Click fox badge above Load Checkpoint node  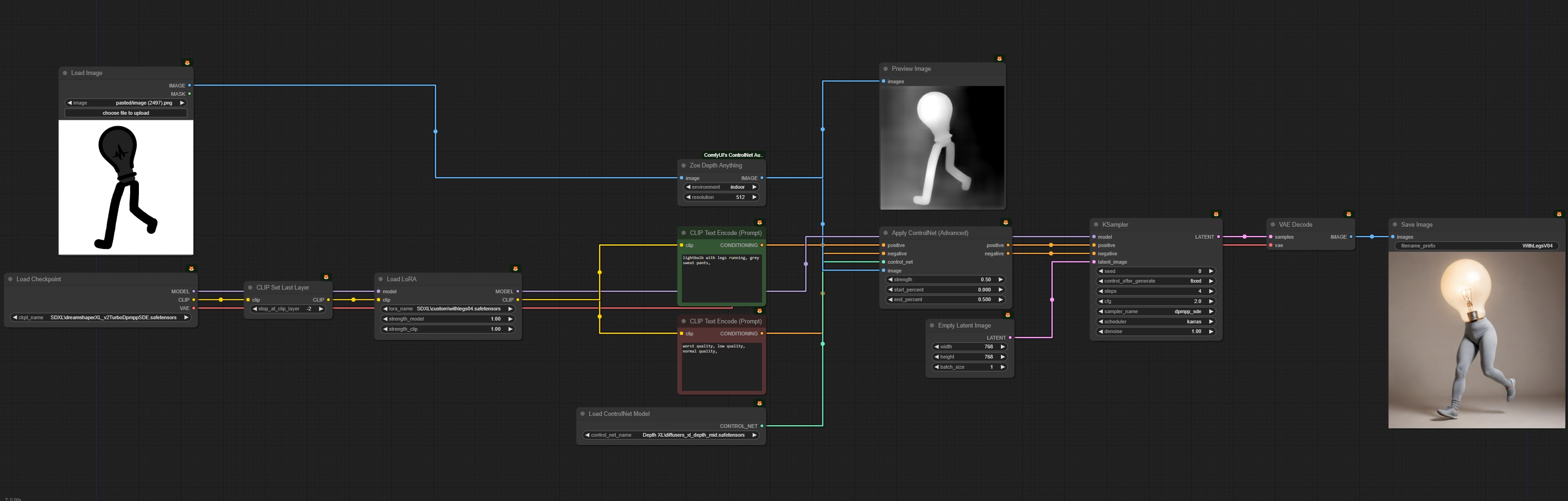point(191,269)
